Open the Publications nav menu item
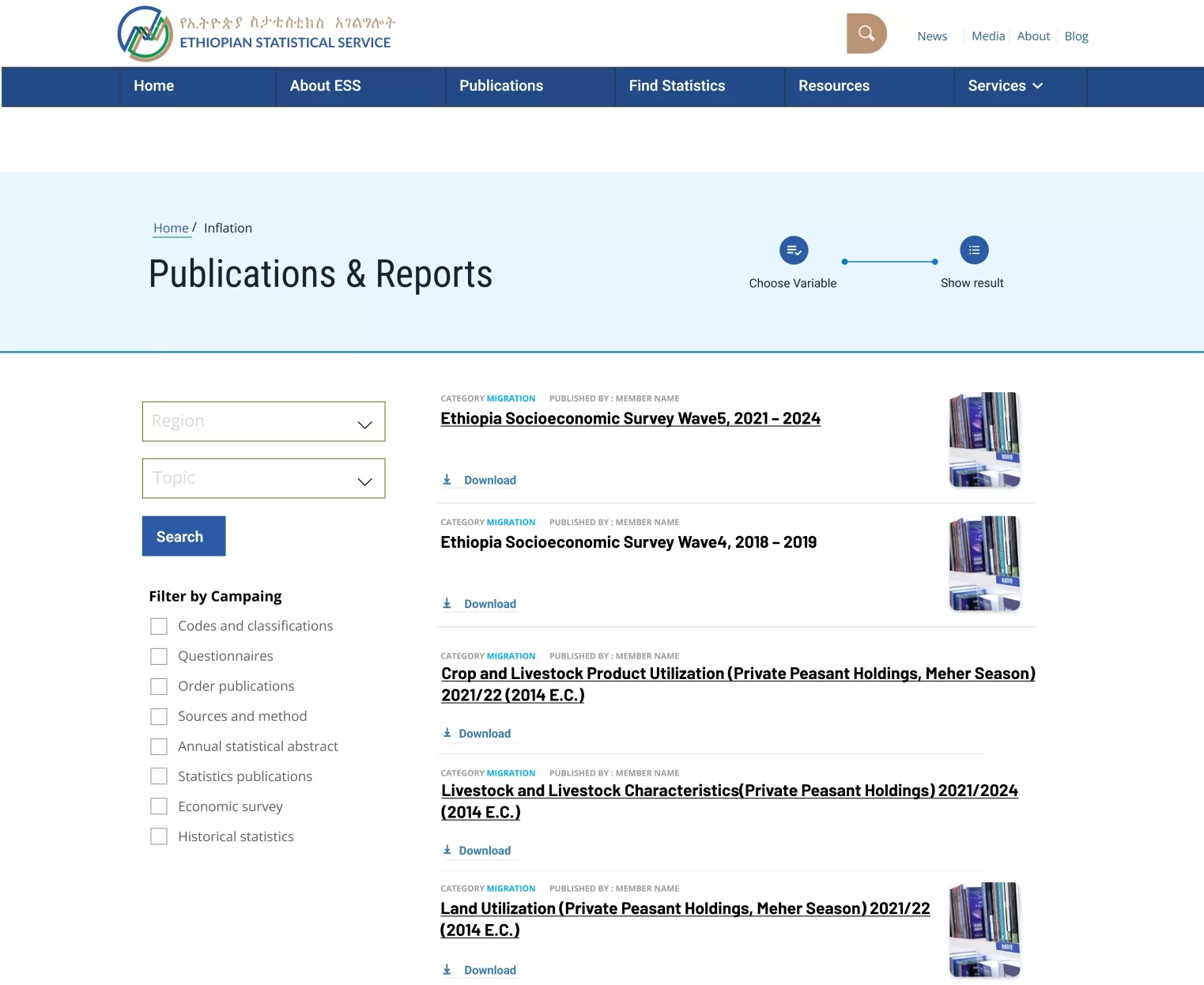This screenshot has width=1204, height=985. point(501,86)
